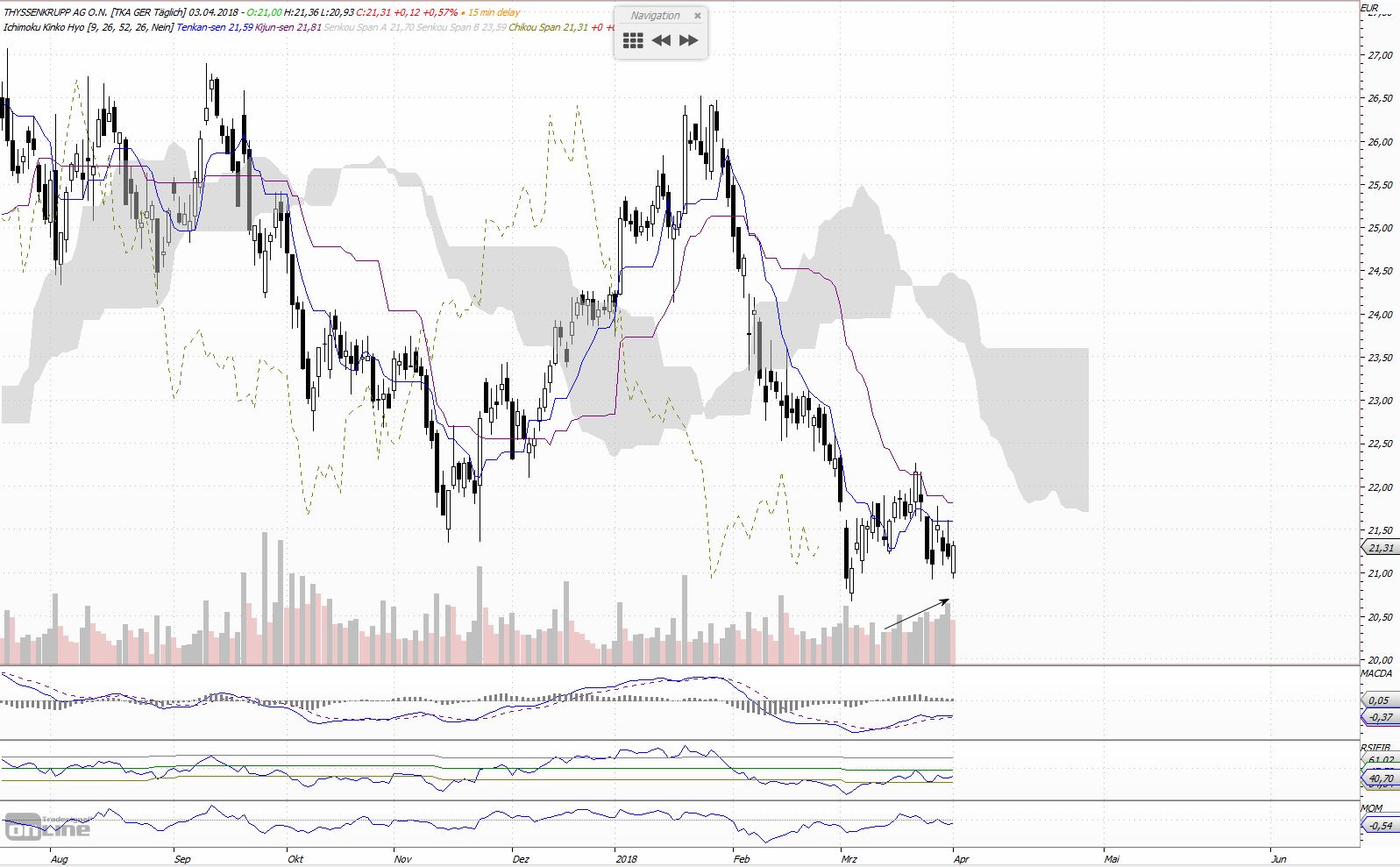
Task: Click the Senkou Span B 23,59 legend entry
Action: coord(461,27)
